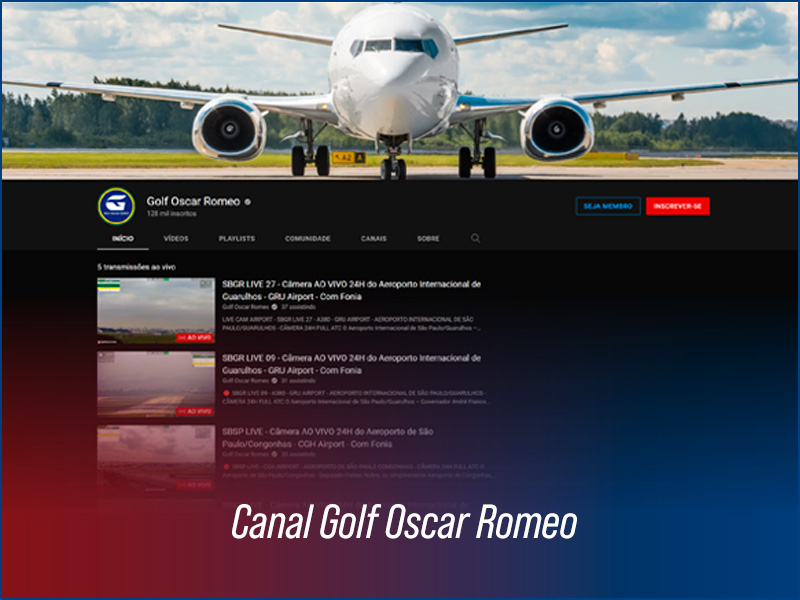Click the '128 mil inscritos' subscriber count
The width and height of the screenshot is (800, 600).
coord(171,214)
